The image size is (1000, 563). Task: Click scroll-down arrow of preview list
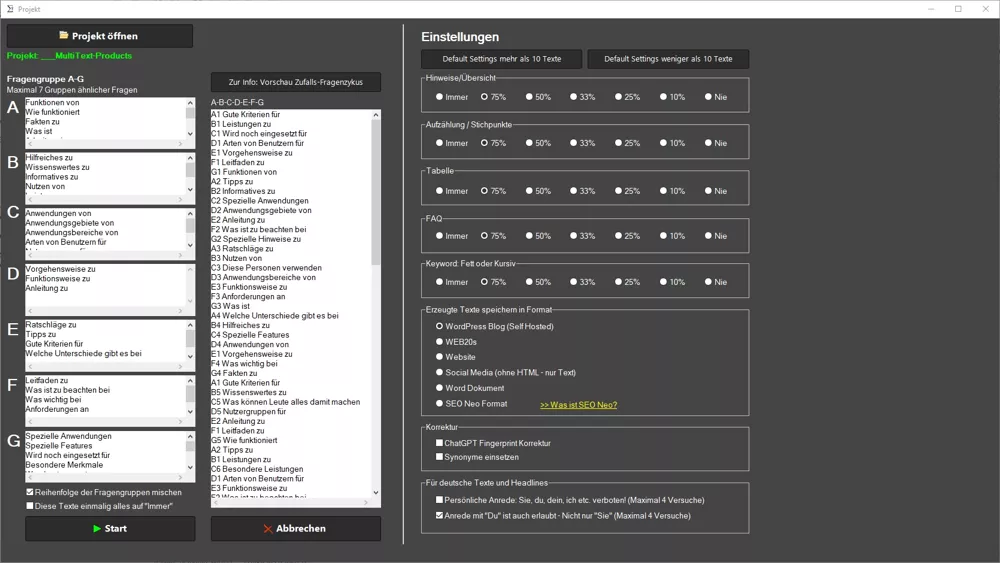click(x=376, y=492)
